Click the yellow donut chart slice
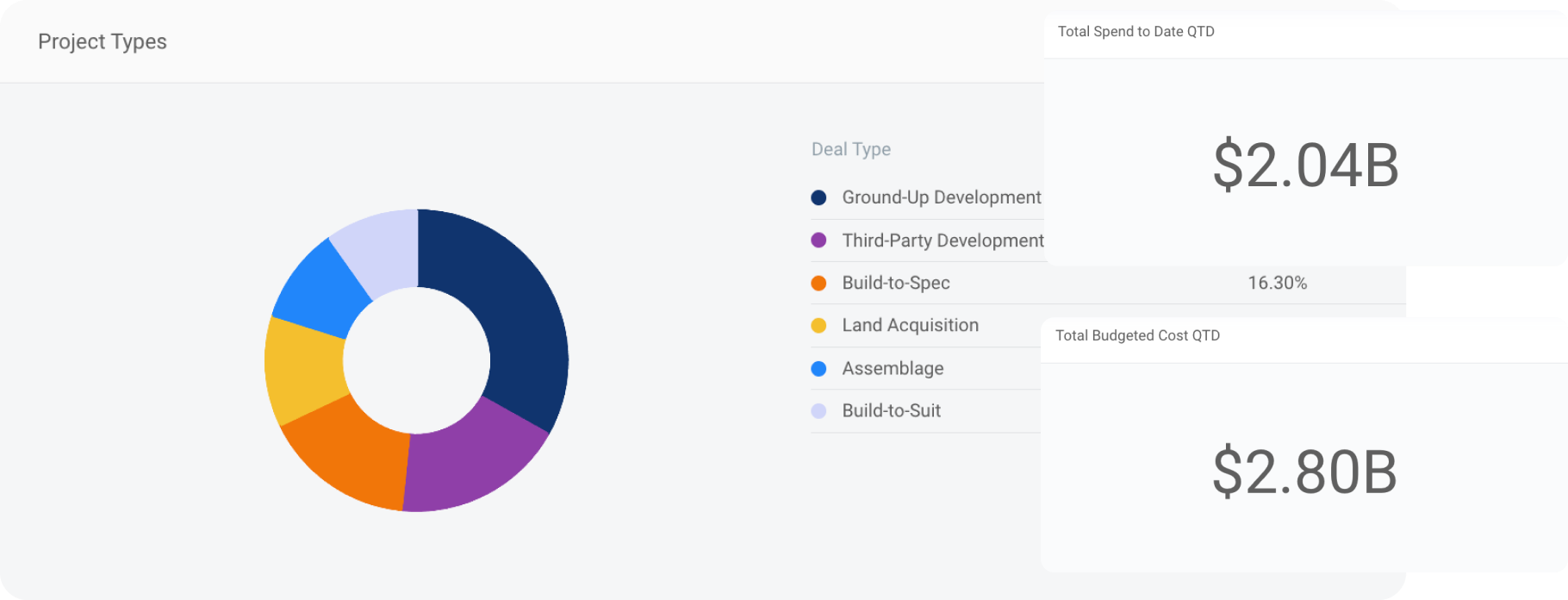 [x=303, y=369]
